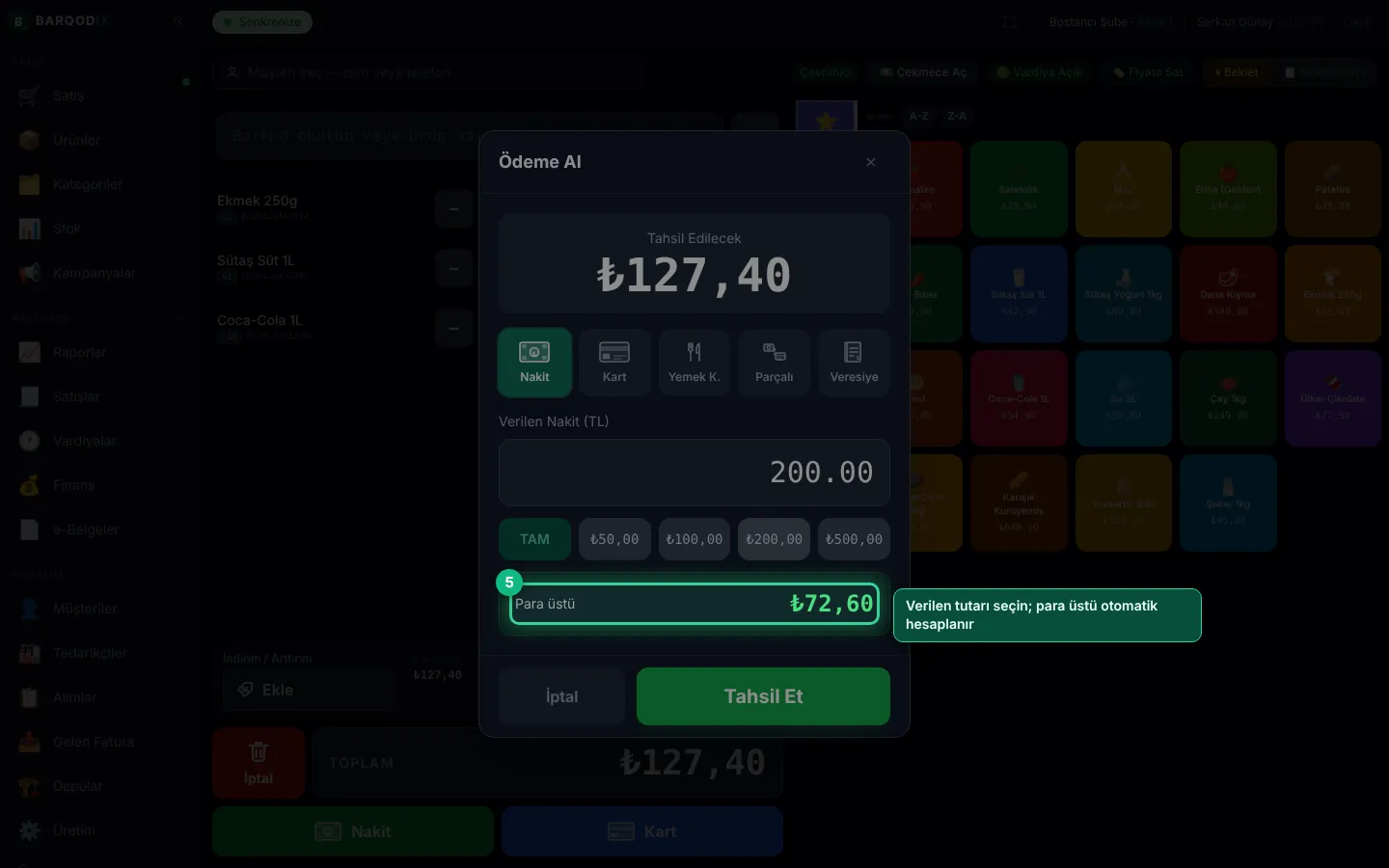Toggle the Vardiya Açık shift status
The image size is (1389, 868).
tap(1040, 72)
